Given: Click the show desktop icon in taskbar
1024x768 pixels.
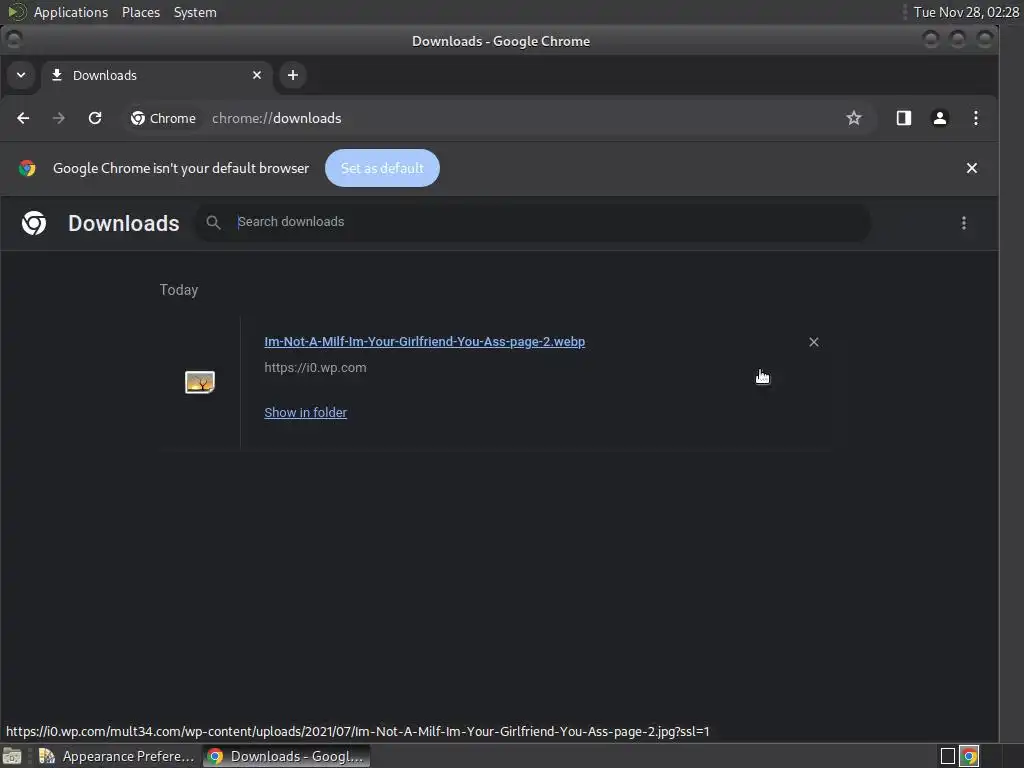Looking at the screenshot, I should 12,756.
